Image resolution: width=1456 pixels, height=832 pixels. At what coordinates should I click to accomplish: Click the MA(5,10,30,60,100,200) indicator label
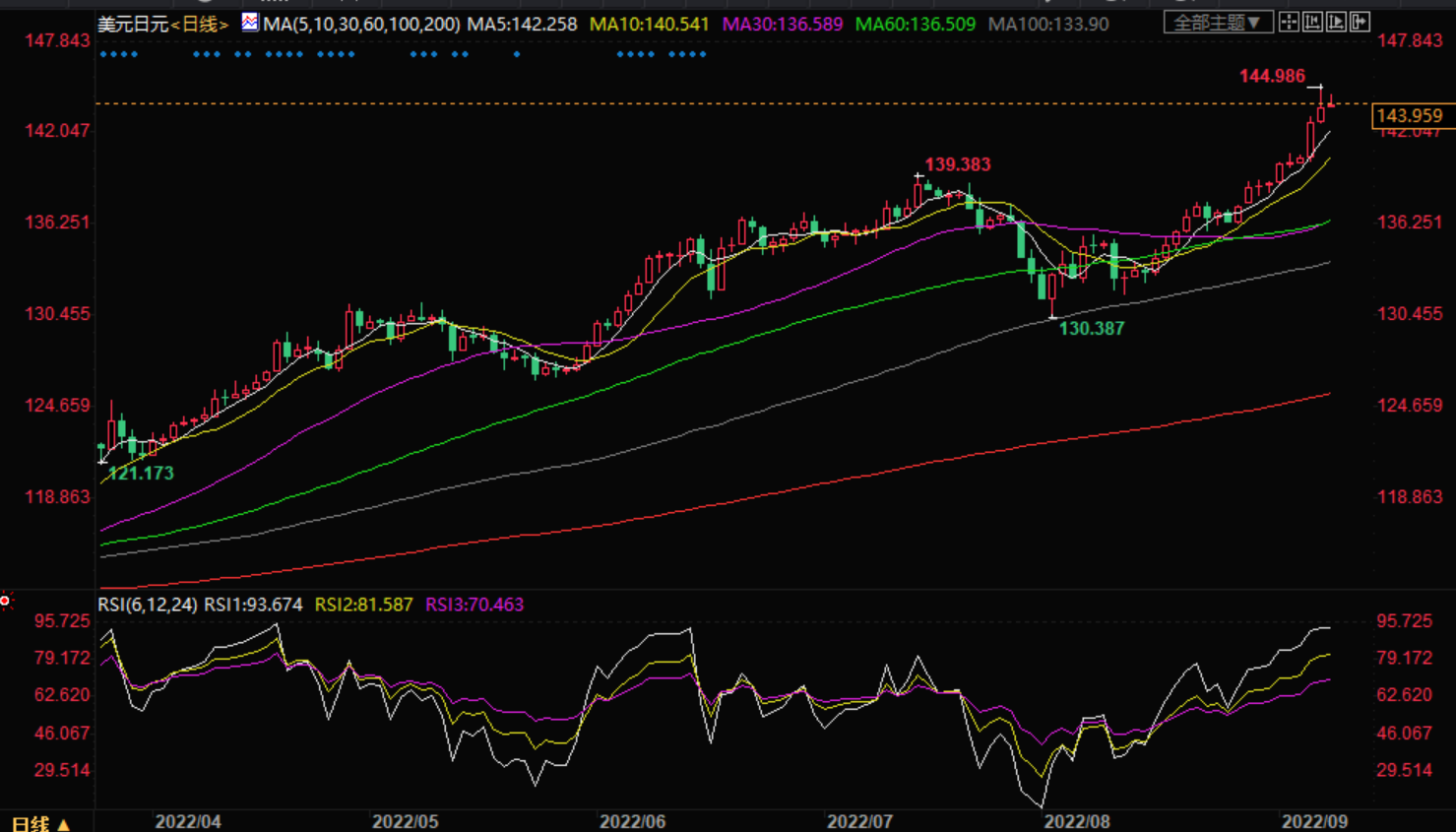[x=361, y=24]
